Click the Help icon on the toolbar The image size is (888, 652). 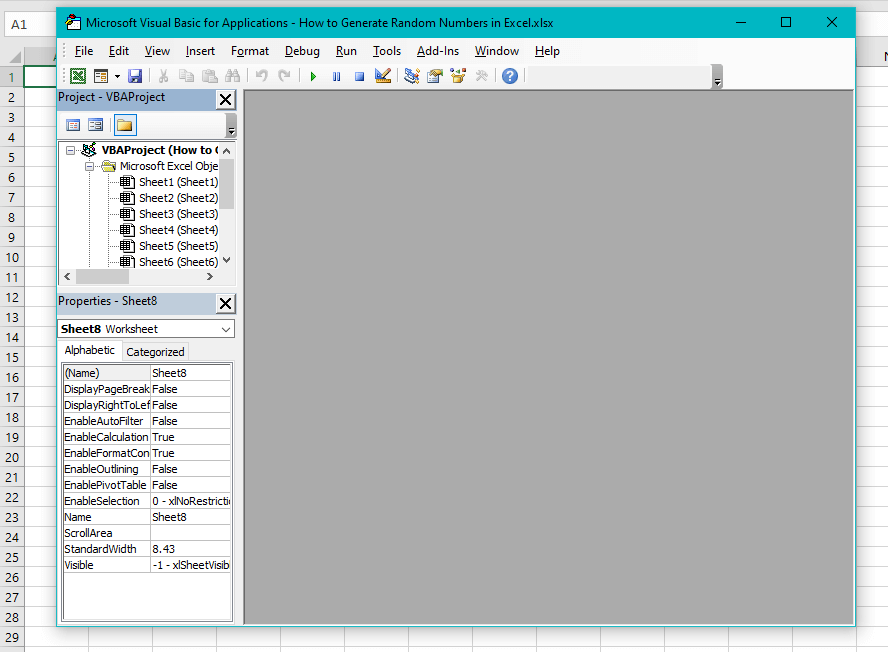(x=509, y=75)
